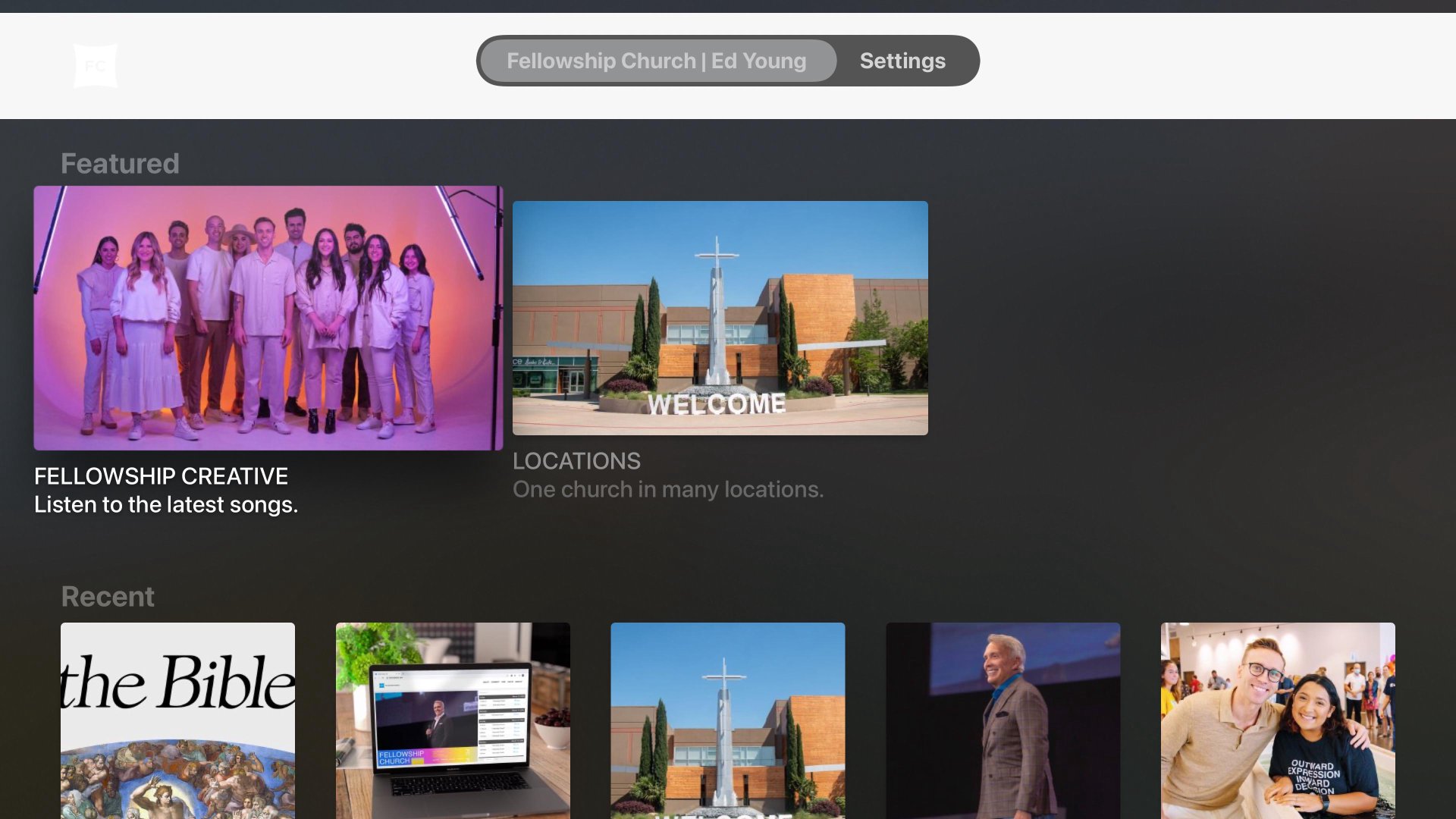The width and height of the screenshot is (1456, 819).
Task: Click 'Listen to the latest songs.' caption
Action: (x=166, y=505)
